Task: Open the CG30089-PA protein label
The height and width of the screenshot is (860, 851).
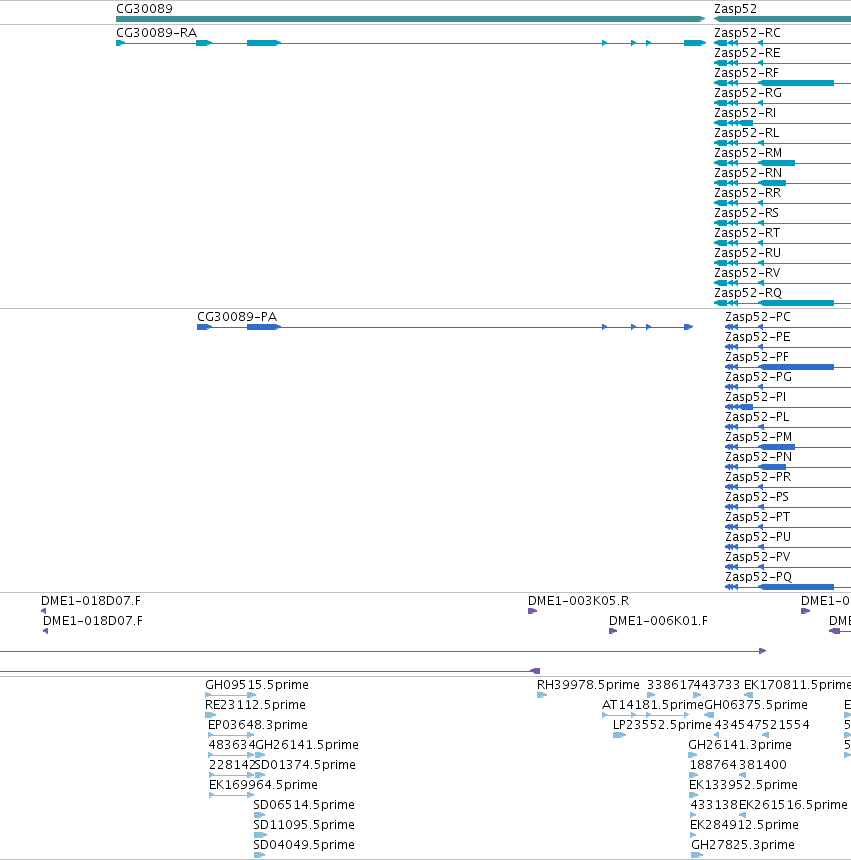Action: point(237,317)
